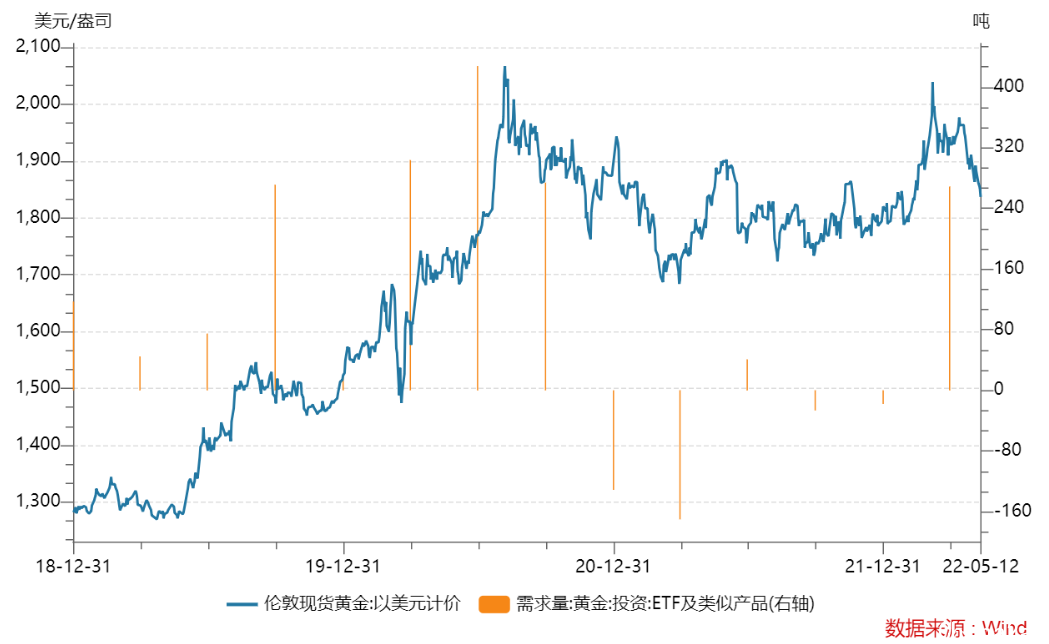Toggle the 伦敦现货黄金:以美元计价 legend label
This screenshot has height=644, width=1049.
(362, 604)
